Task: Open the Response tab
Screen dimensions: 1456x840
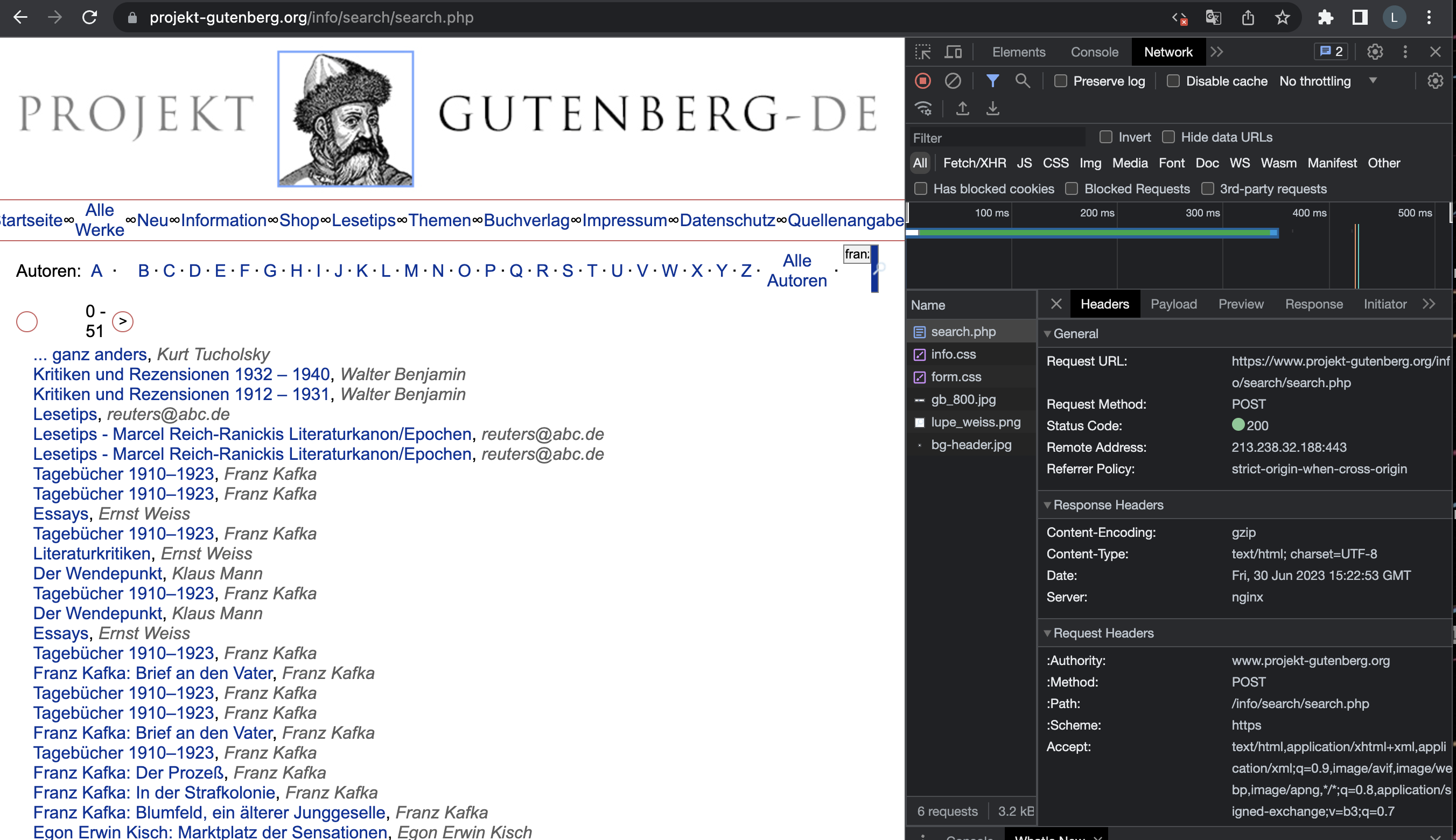Action: coord(1313,304)
